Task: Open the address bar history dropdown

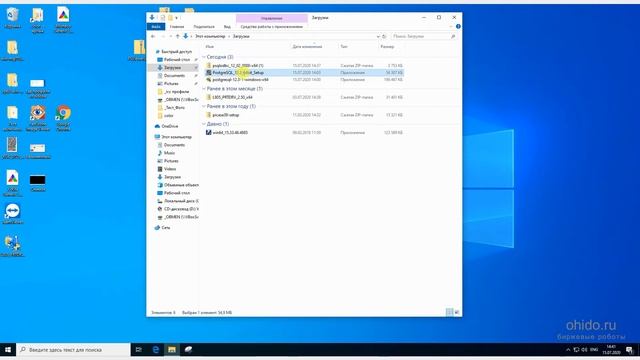Action: tap(378, 36)
